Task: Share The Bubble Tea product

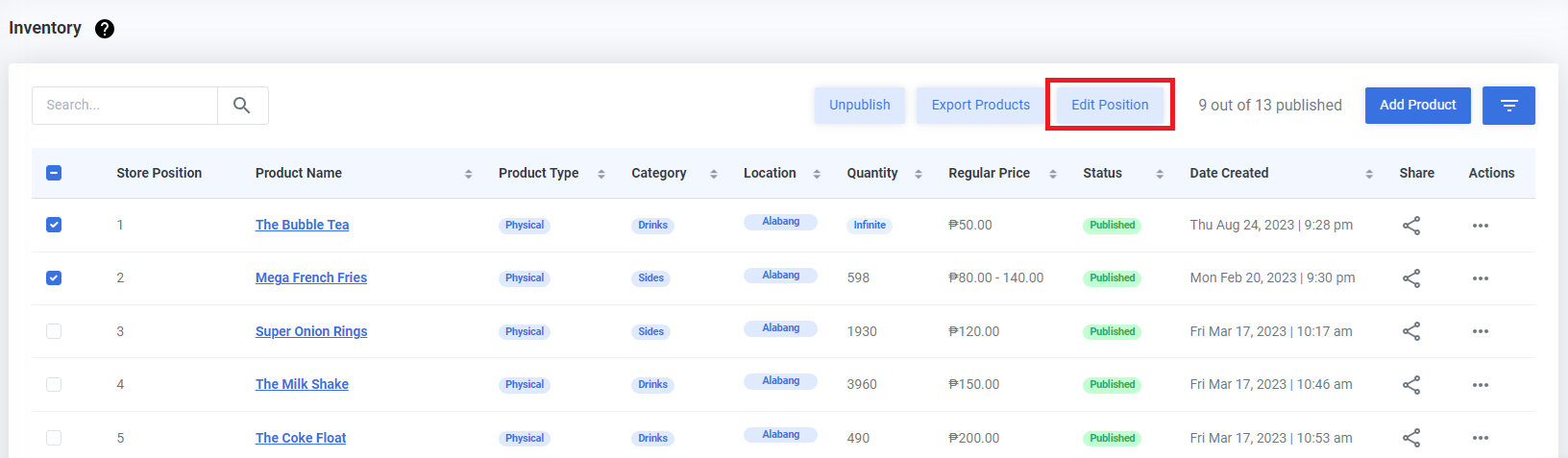Action: point(1410,226)
